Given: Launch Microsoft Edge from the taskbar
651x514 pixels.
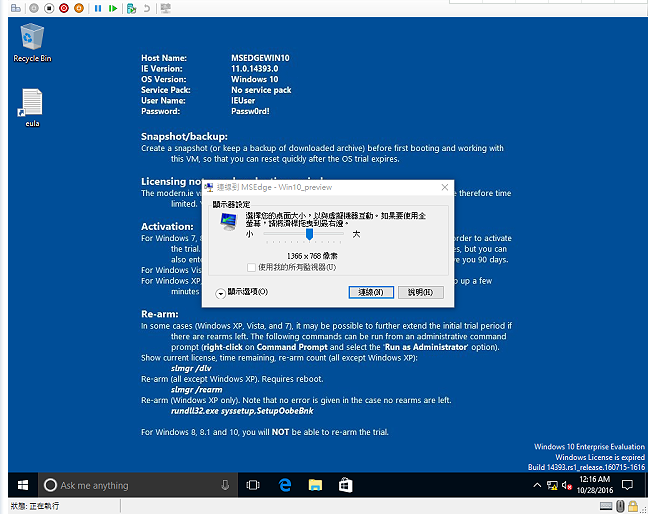Looking at the screenshot, I should tap(285, 485).
